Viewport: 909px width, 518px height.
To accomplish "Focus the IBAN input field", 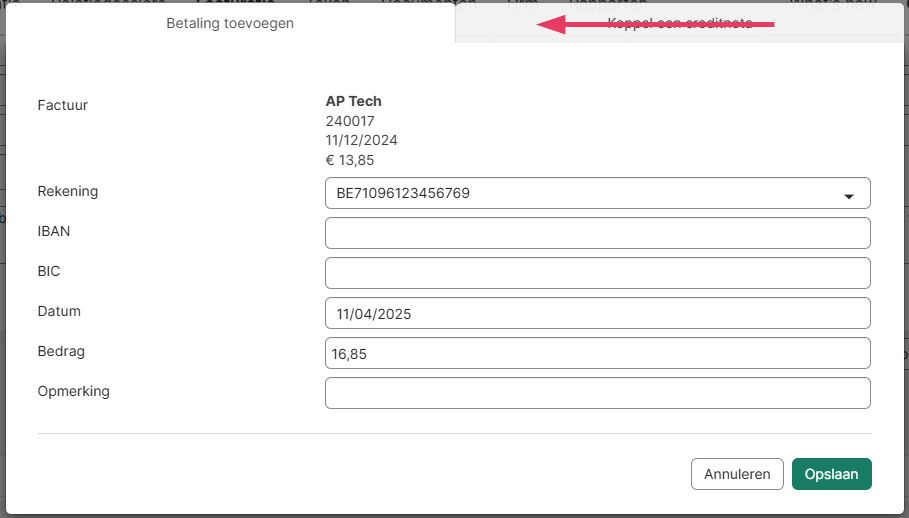I will coord(597,233).
